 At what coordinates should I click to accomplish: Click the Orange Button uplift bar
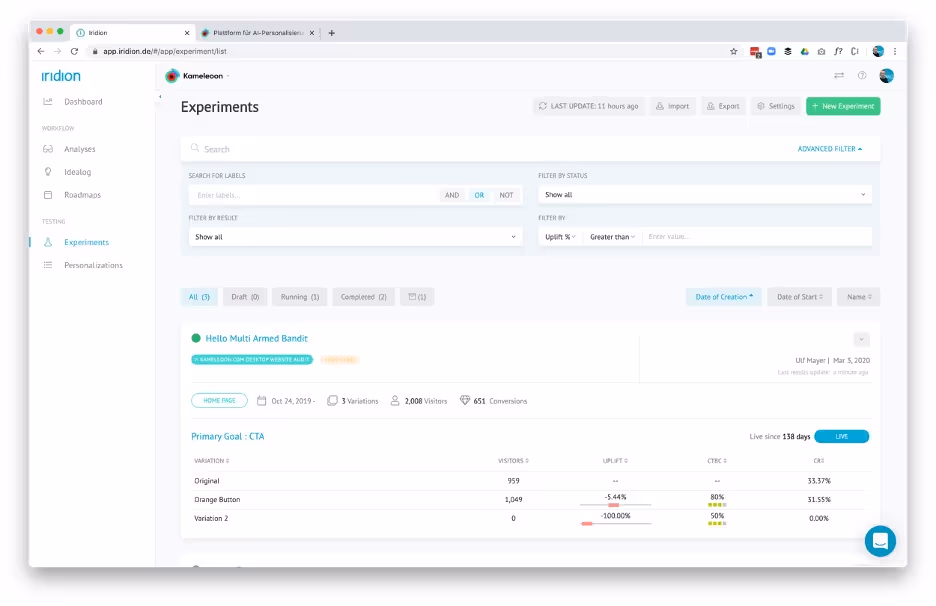pos(615,505)
